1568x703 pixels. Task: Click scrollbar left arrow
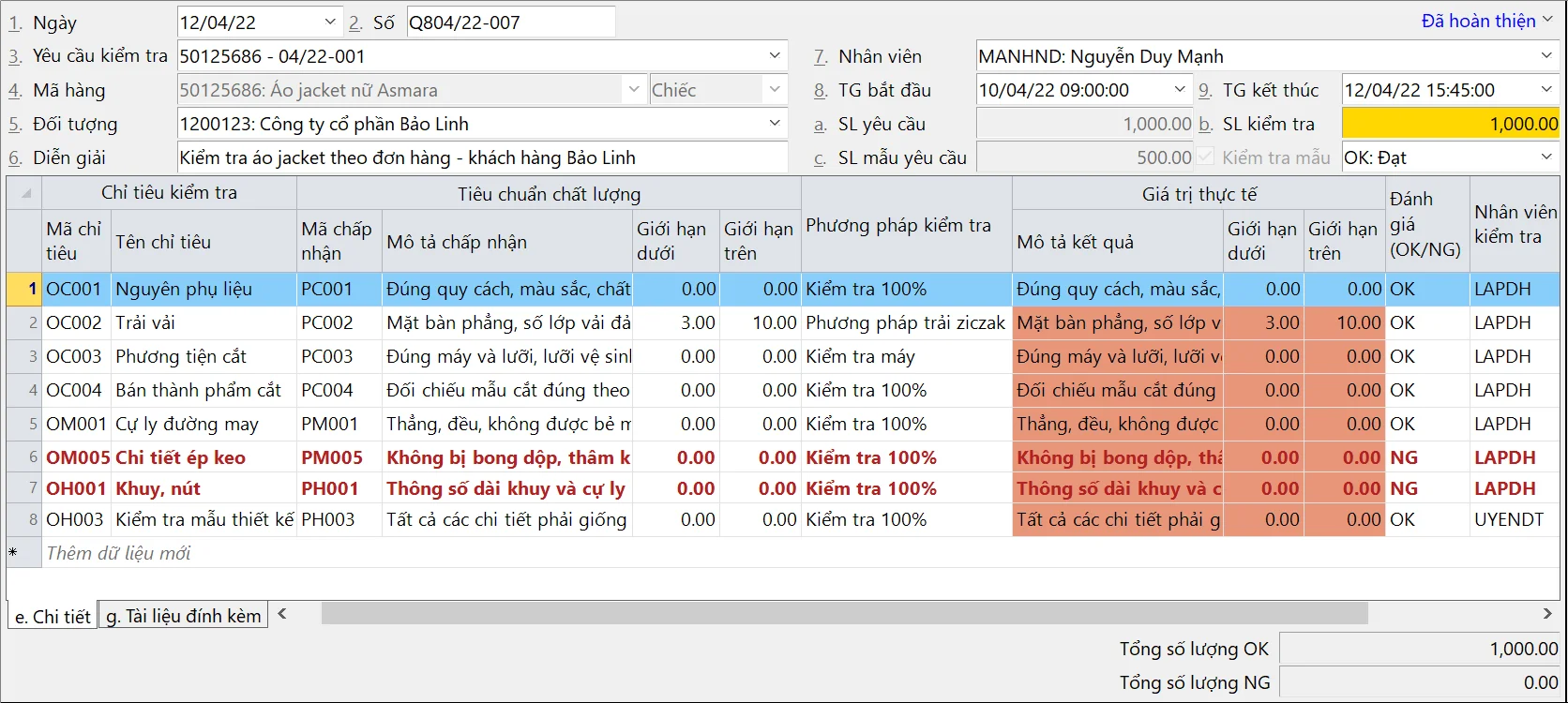tap(281, 614)
